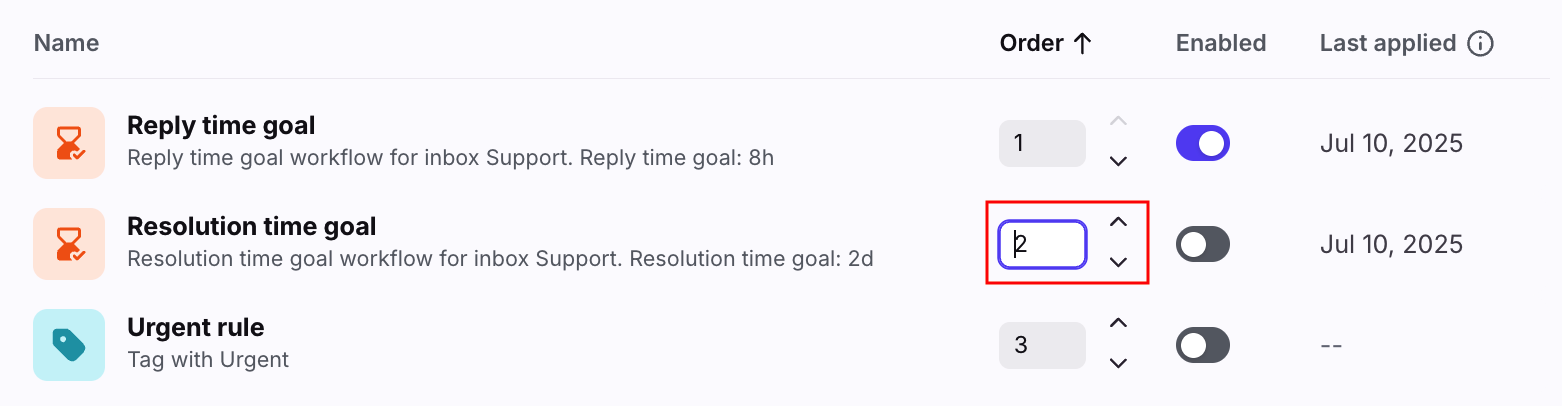This screenshot has height=406, width=1562.
Task: Click the Urgent rule order number field
Action: click(1042, 345)
